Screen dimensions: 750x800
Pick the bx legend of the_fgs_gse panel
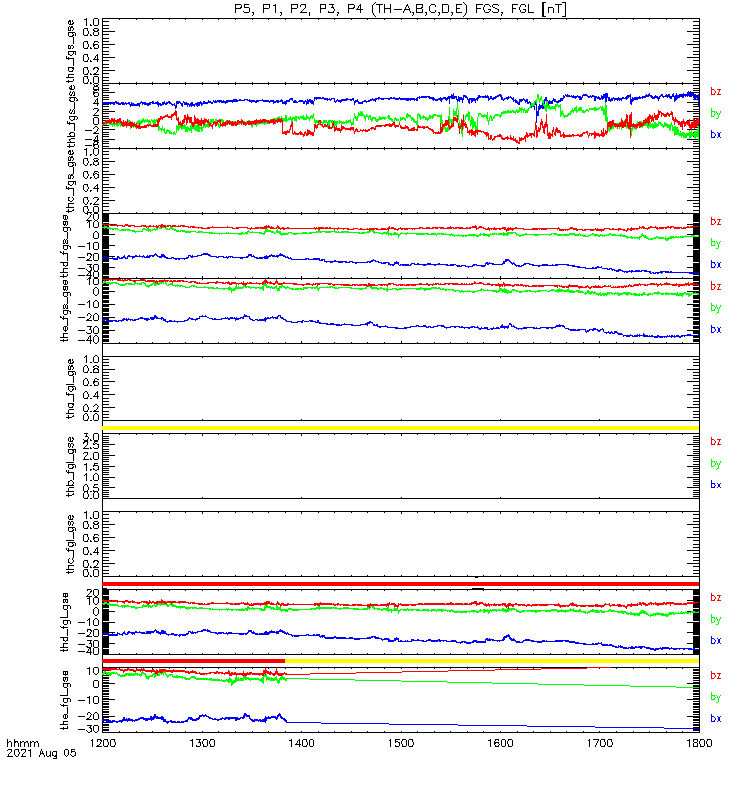click(716, 330)
